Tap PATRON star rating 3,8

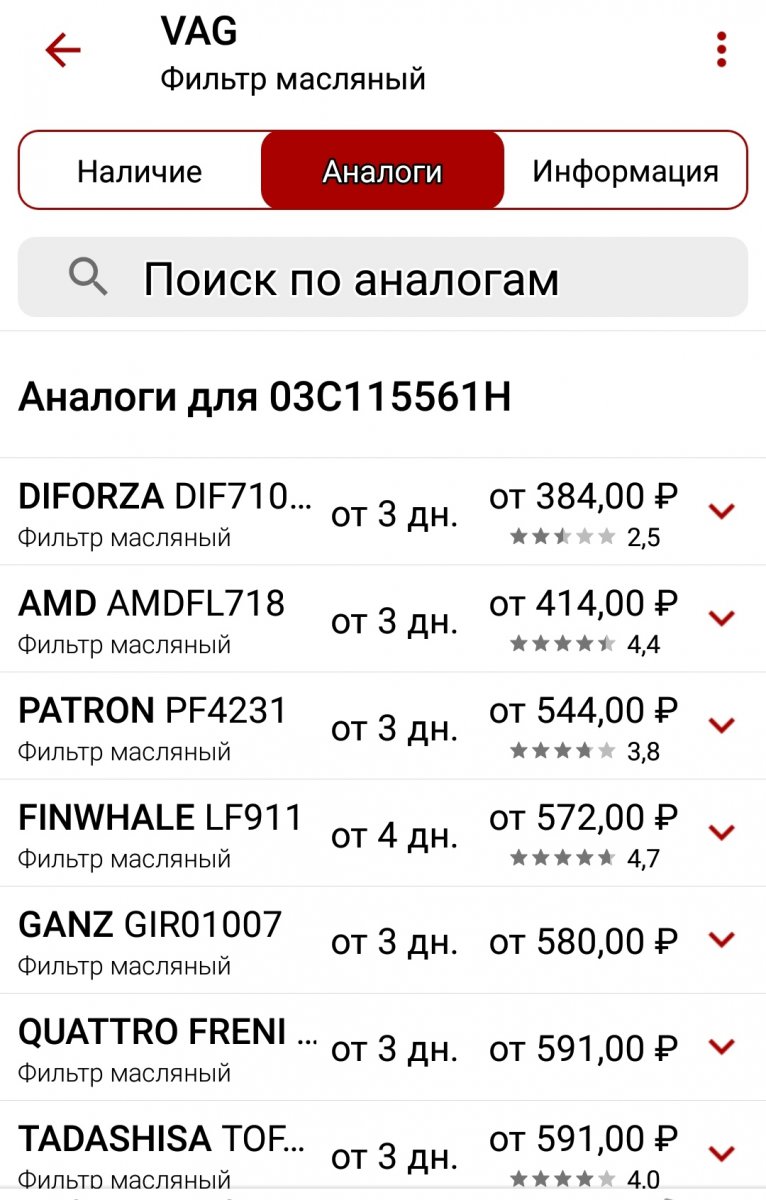(585, 752)
